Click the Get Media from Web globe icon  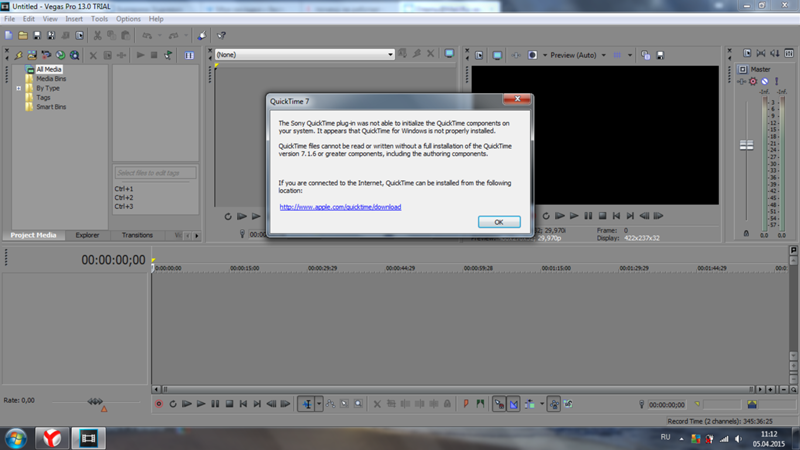61,55
